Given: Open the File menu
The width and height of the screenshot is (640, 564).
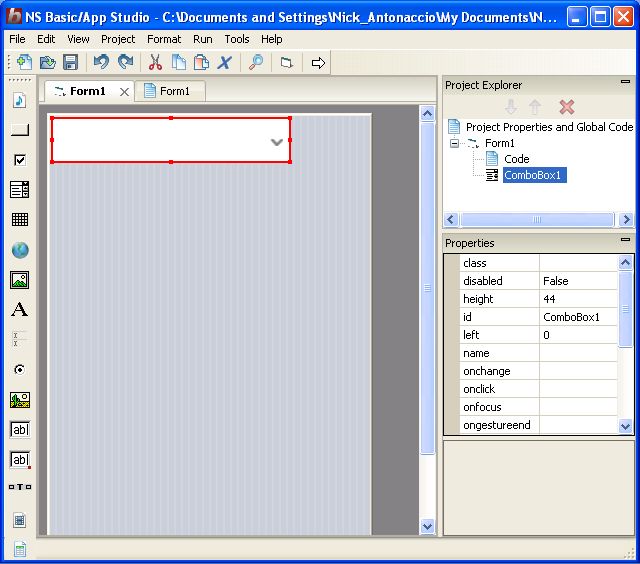Looking at the screenshot, I should [17, 39].
